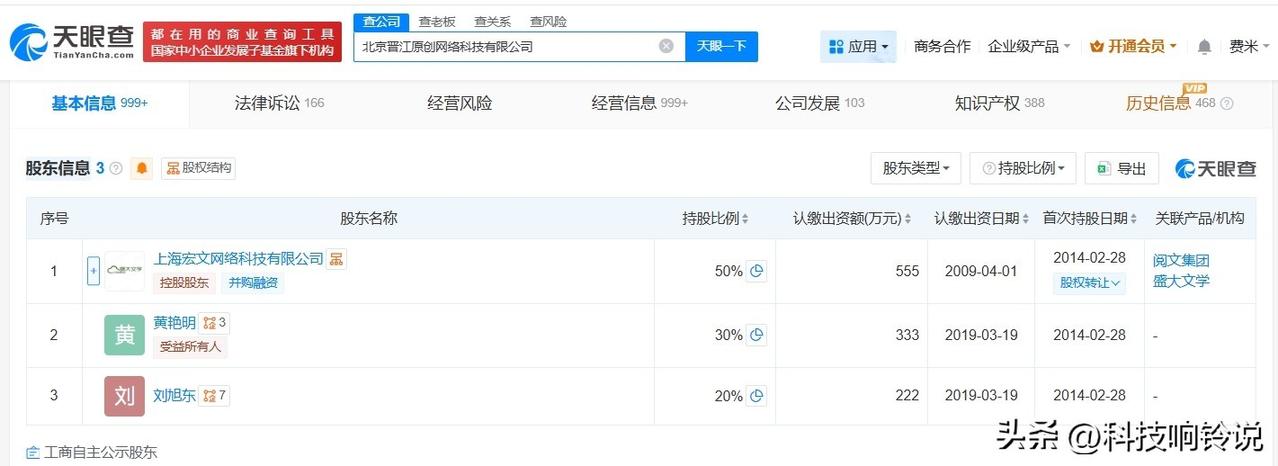Switch to 经营信息 tab
Image resolution: width=1278 pixels, height=466 pixels.
pos(639,103)
